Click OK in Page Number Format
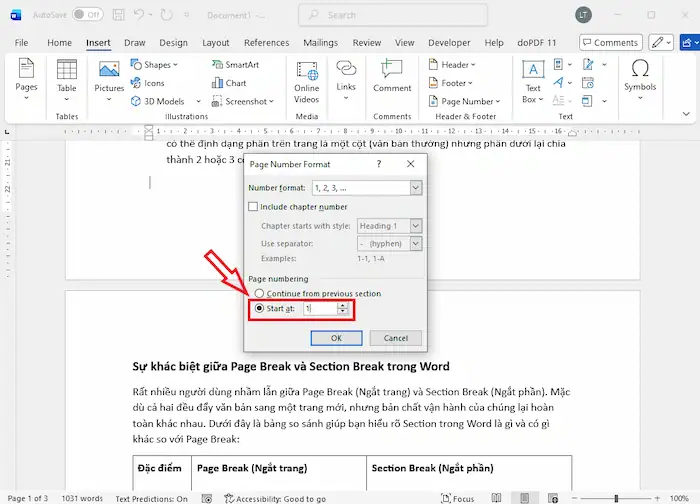This screenshot has width=700, height=504. coord(336,338)
